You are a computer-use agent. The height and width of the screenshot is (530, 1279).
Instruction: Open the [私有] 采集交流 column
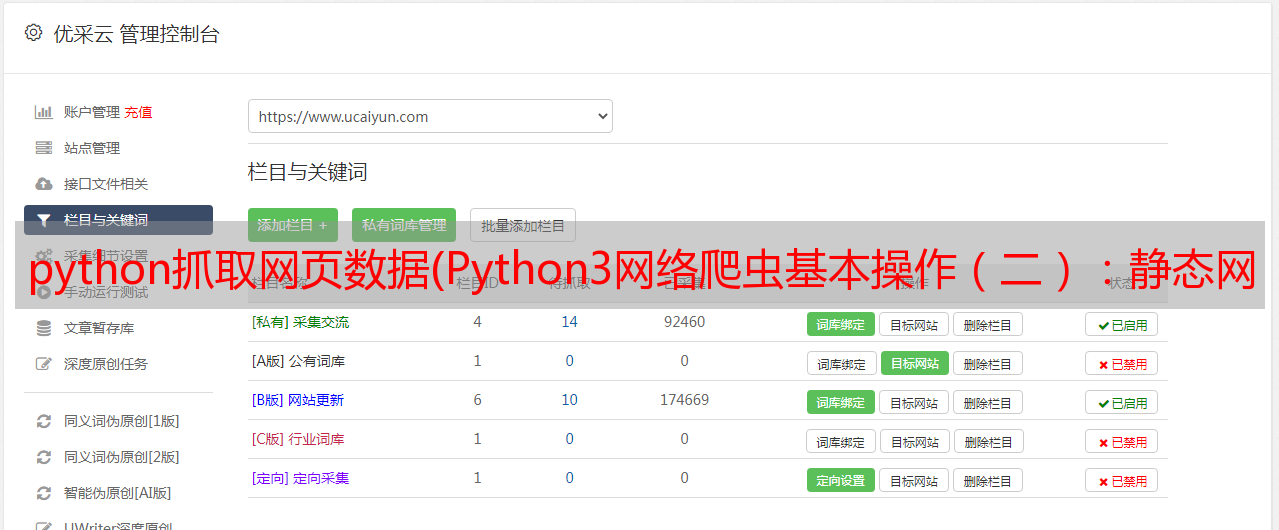tap(300, 322)
